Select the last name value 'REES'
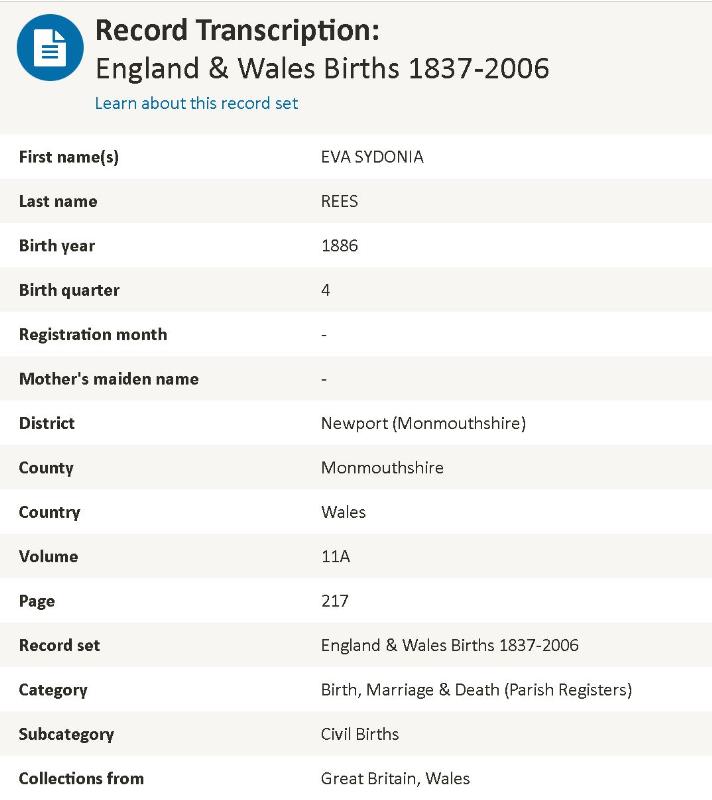Image resolution: width=712 pixels, height=800 pixels. (x=339, y=201)
